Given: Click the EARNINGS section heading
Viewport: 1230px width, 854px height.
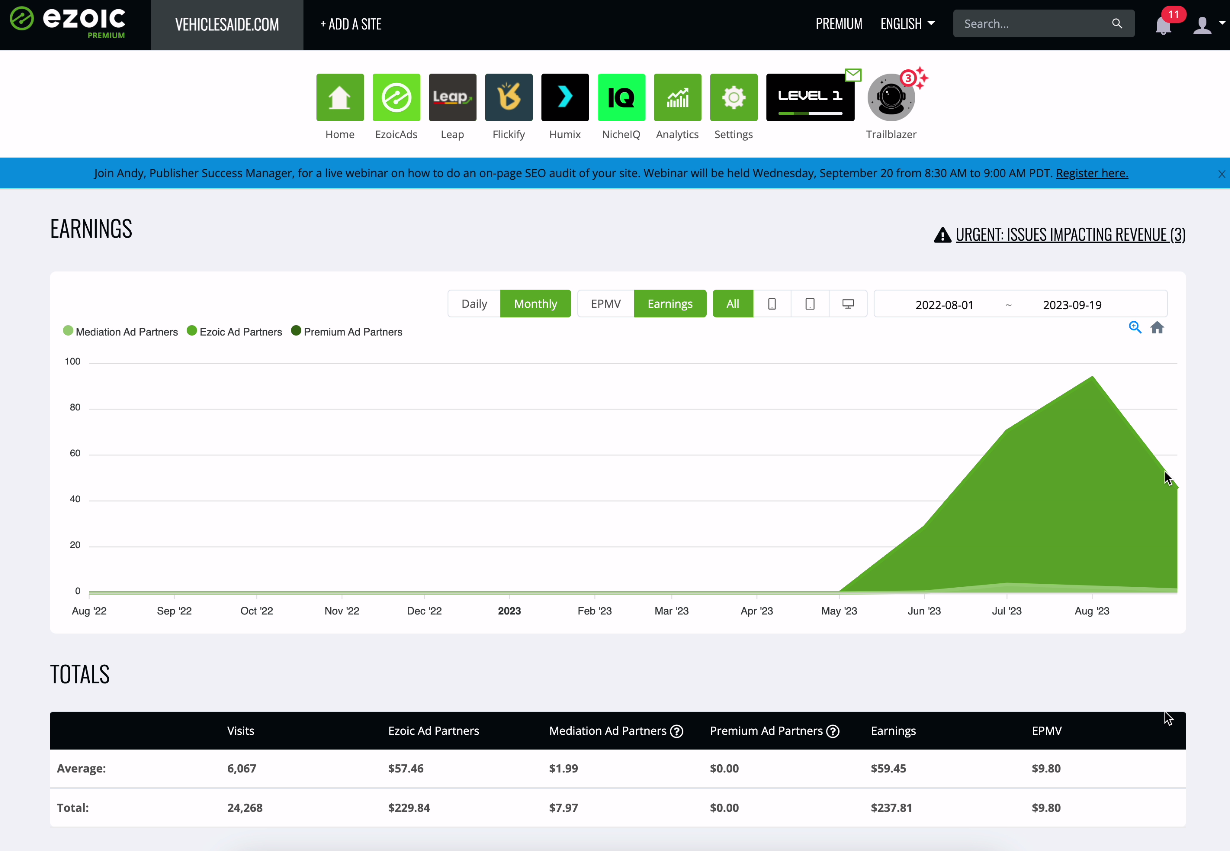Looking at the screenshot, I should (x=91, y=229).
